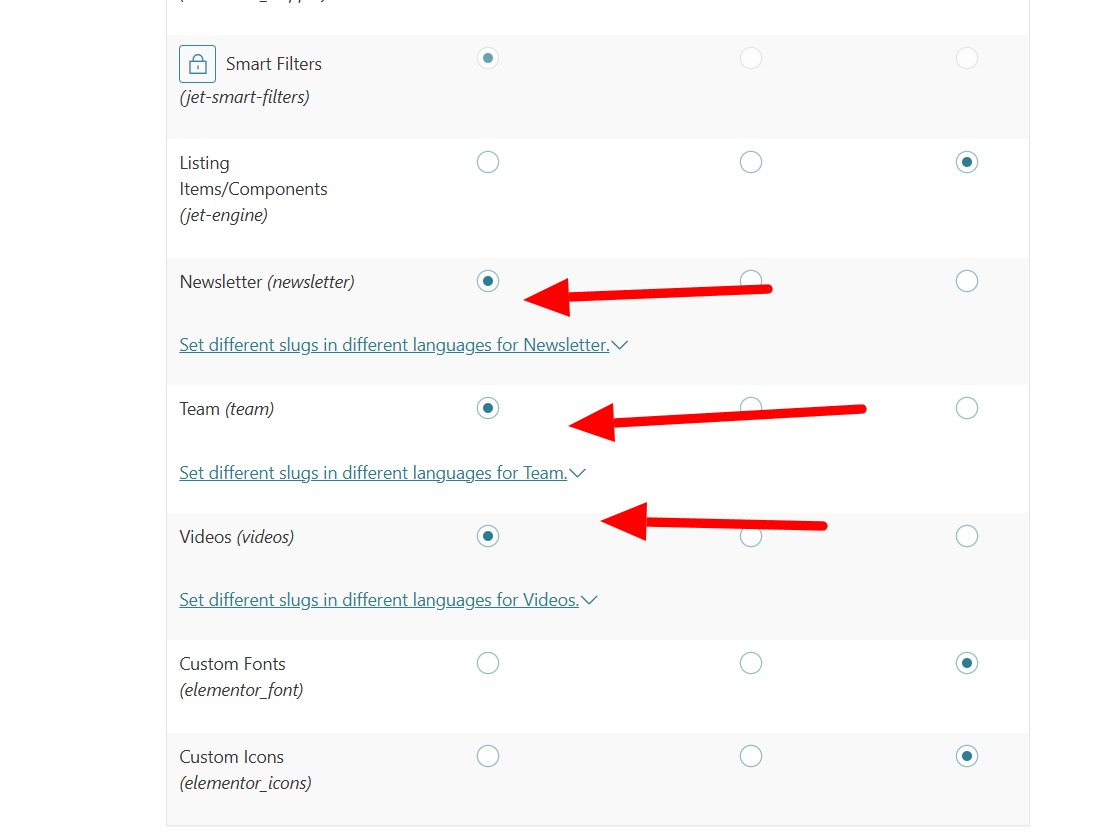This screenshot has height=832, width=1105.
Task: Open the Videos different slugs link
Action: pos(379,600)
